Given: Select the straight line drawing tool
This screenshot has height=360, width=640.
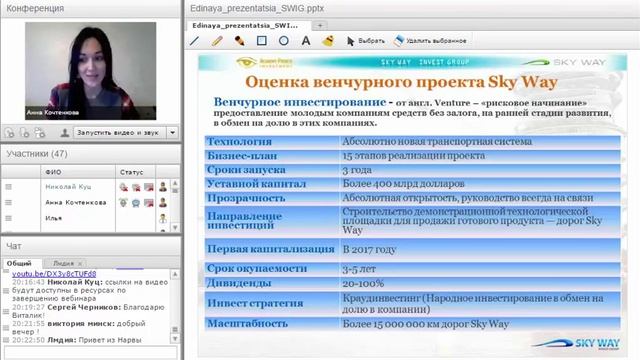Looking at the screenshot, I should tap(194, 41).
